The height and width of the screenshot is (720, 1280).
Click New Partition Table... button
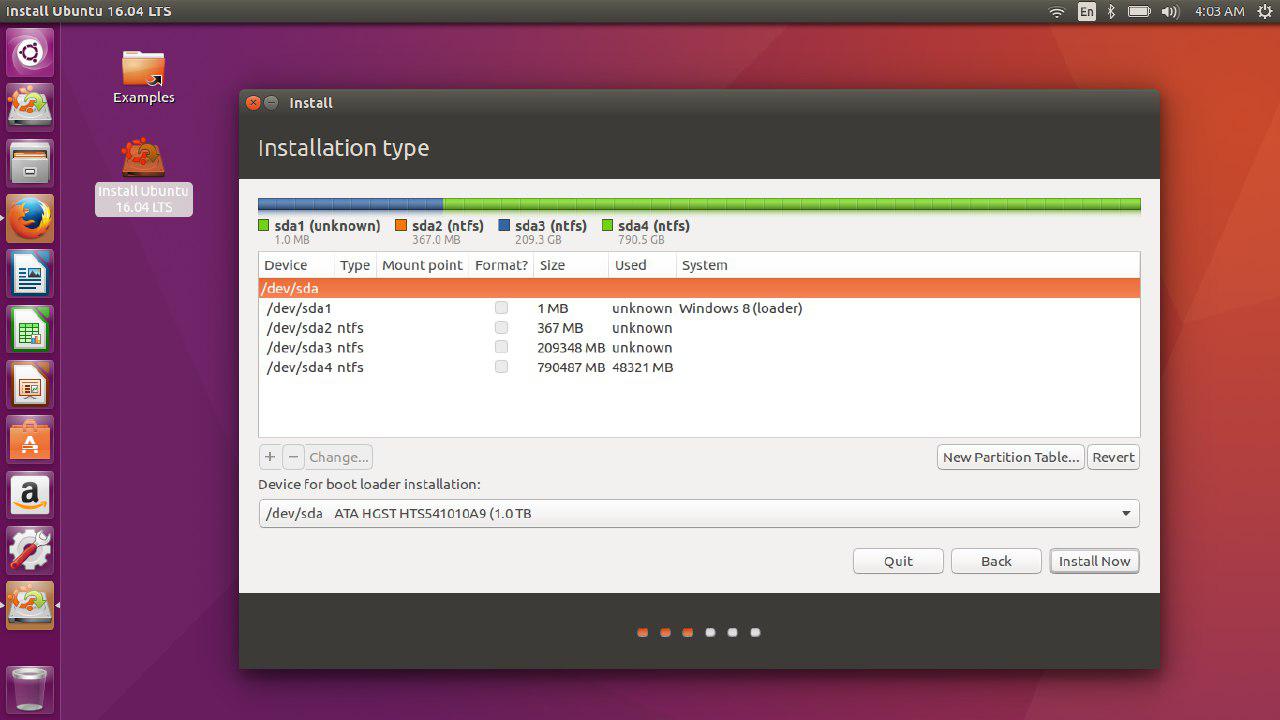[x=1011, y=457]
